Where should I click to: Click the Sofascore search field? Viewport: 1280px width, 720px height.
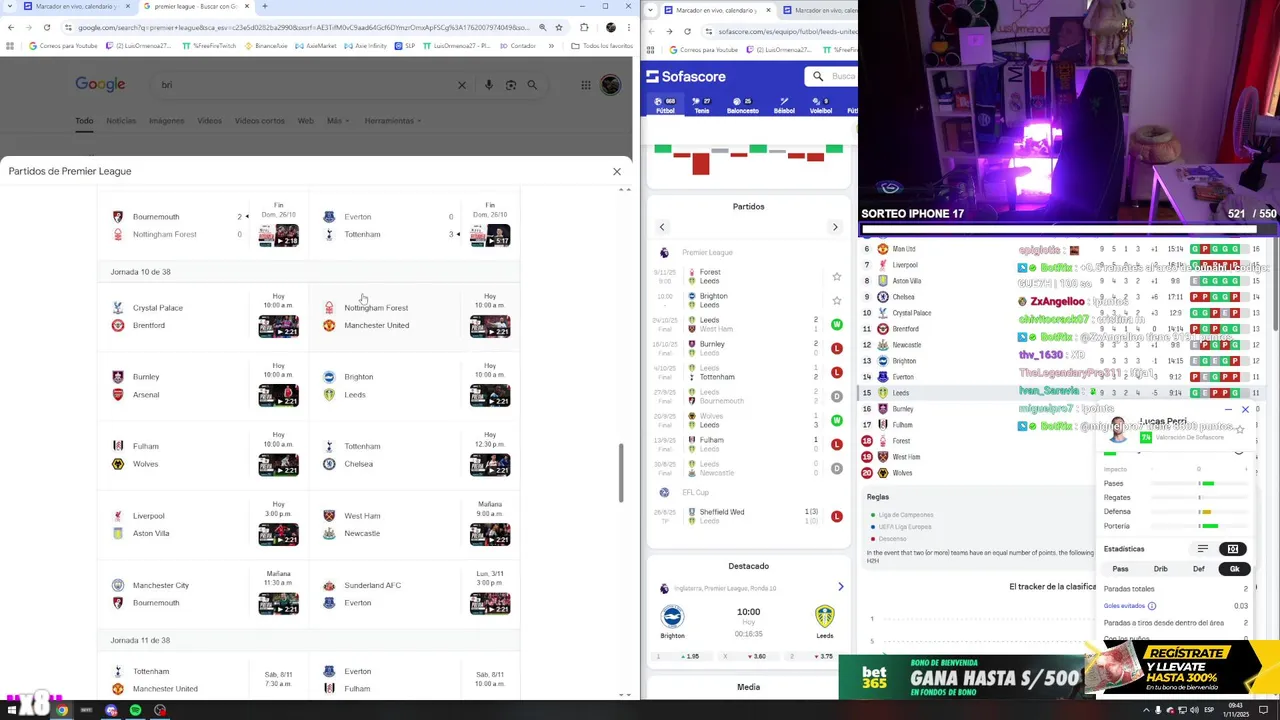(831, 76)
